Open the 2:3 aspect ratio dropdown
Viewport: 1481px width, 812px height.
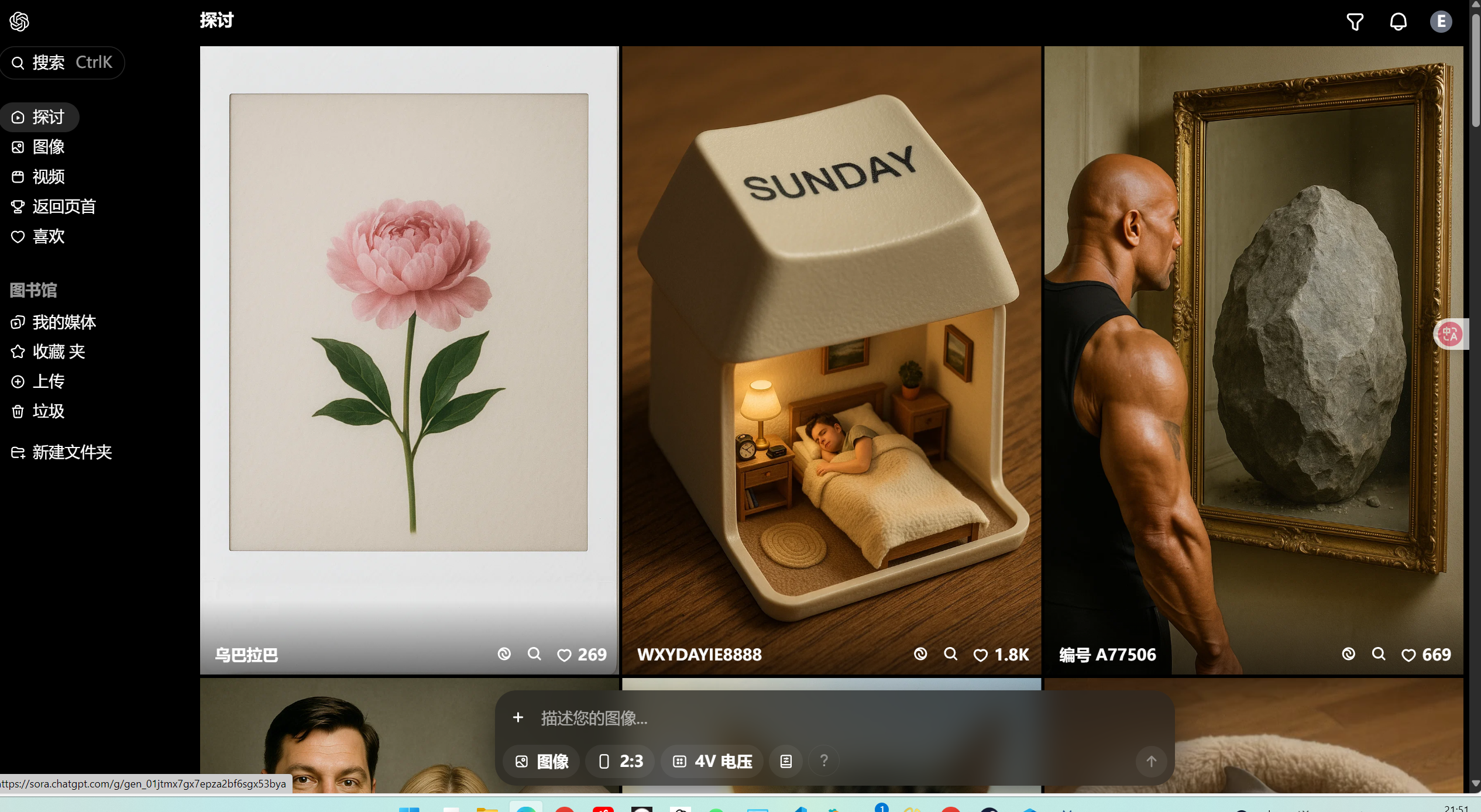[x=620, y=761]
